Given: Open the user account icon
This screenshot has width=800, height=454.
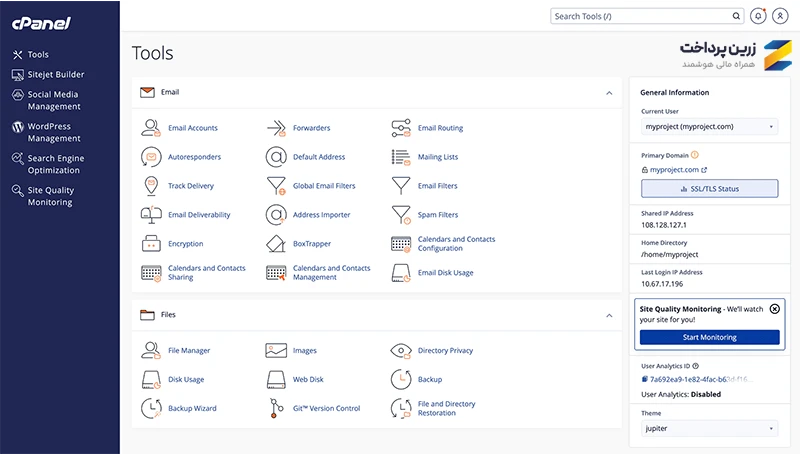Looking at the screenshot, I should (780, 16).
